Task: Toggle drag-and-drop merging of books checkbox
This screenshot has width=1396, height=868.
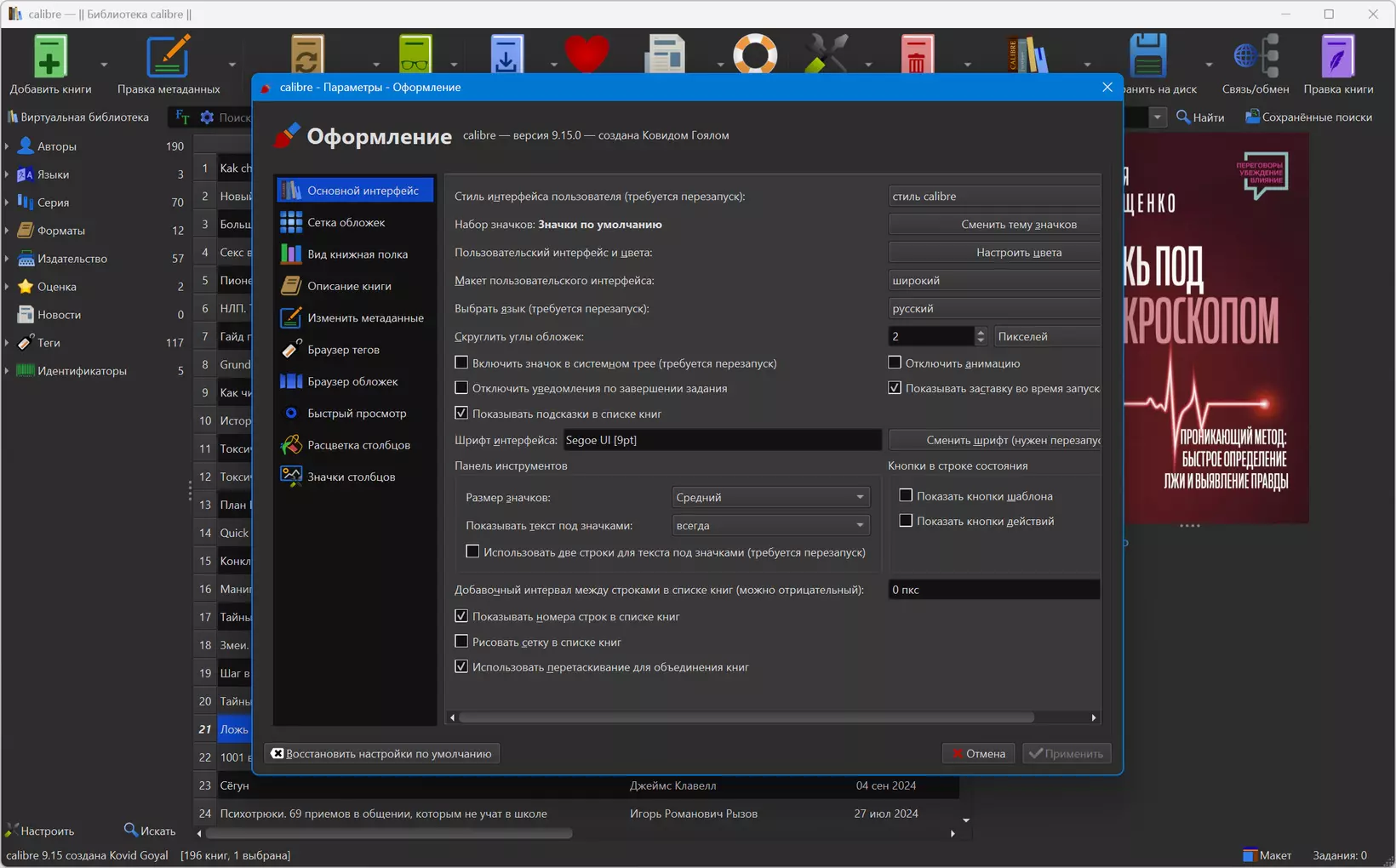Action: click(461, 666)
